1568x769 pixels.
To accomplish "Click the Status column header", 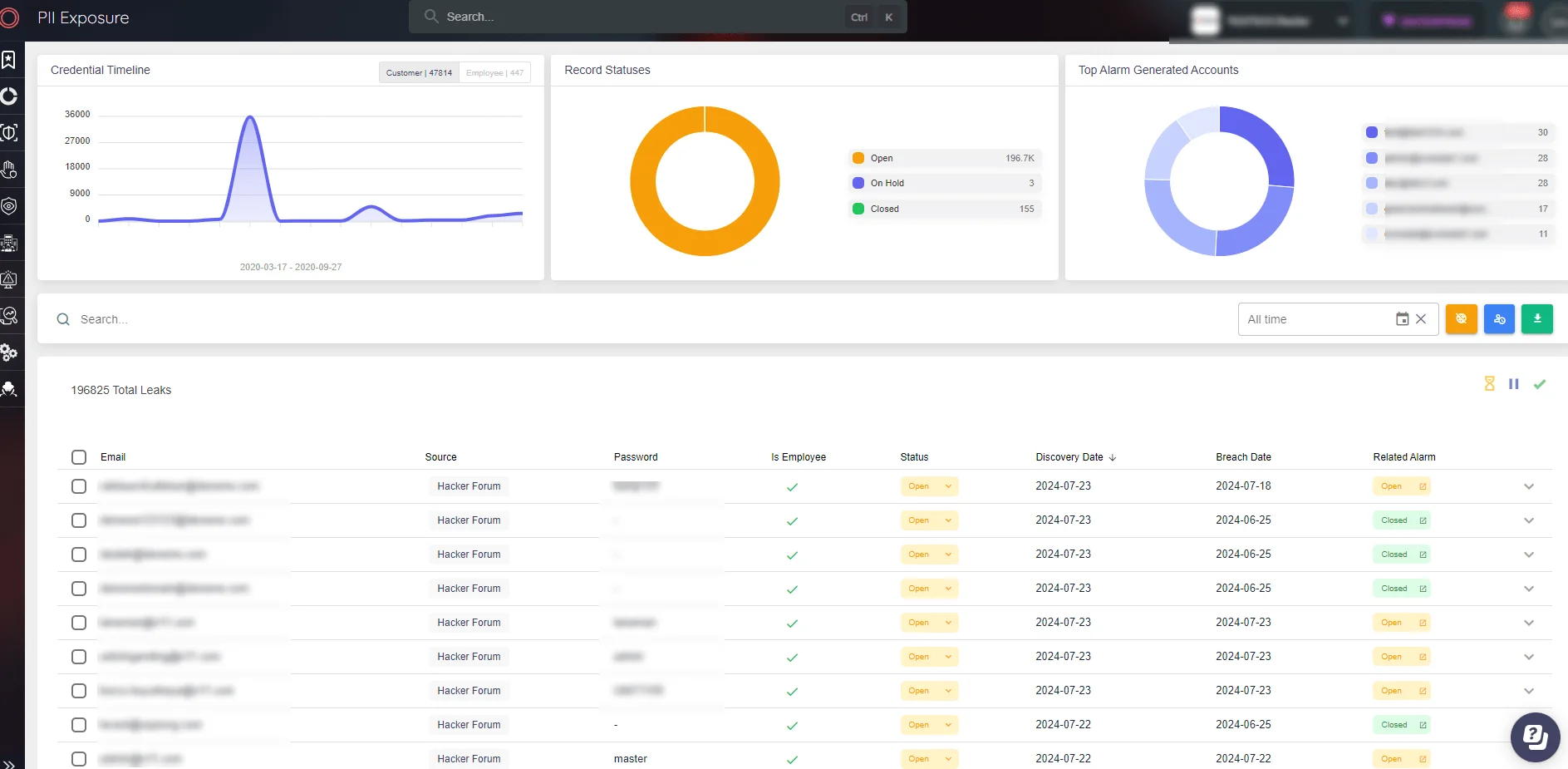I will coord(914,457).
